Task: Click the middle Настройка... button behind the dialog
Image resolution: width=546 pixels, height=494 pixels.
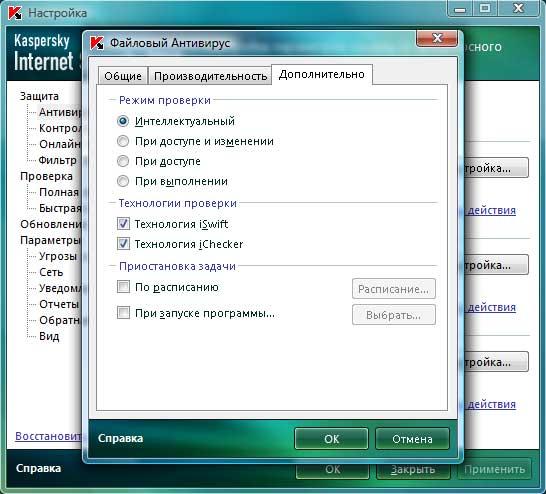Action: point(496,265)
